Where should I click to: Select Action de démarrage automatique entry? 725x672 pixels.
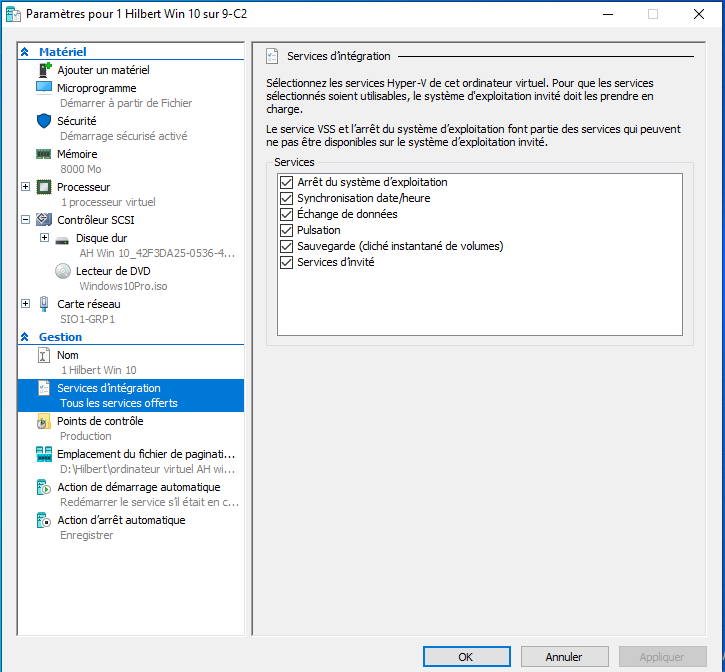(x=138, y=487)
